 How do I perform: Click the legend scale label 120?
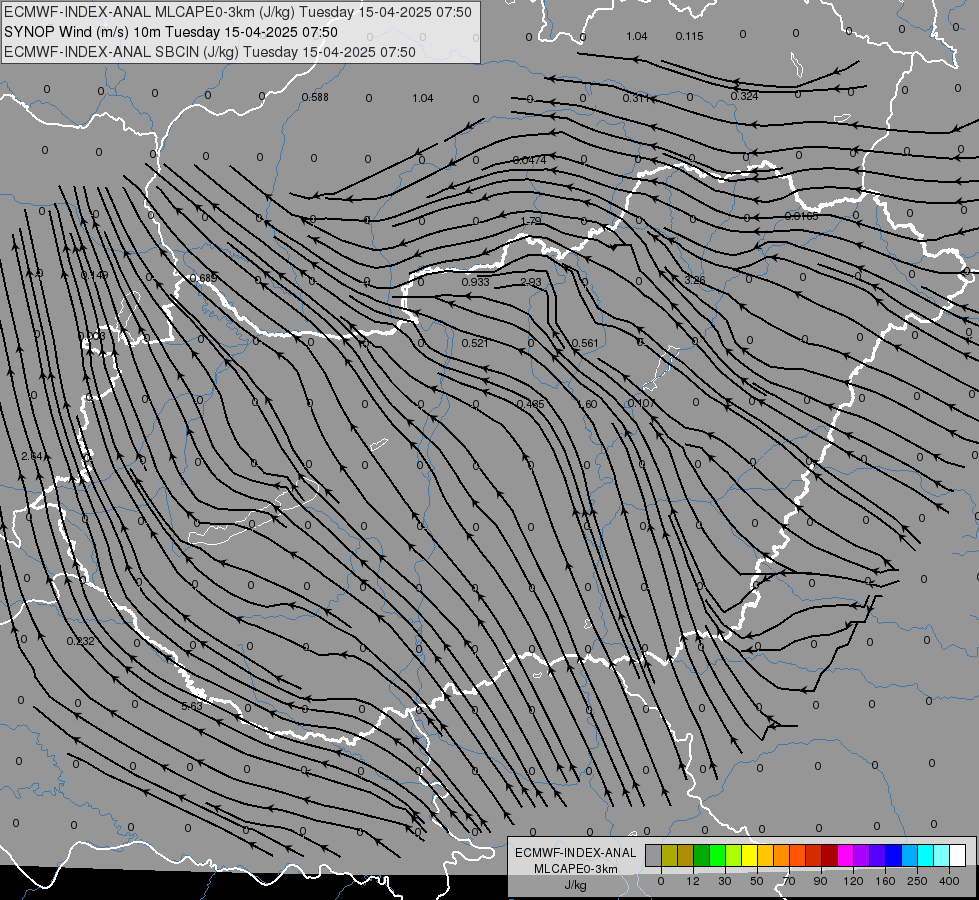click(x=854, y=881)
